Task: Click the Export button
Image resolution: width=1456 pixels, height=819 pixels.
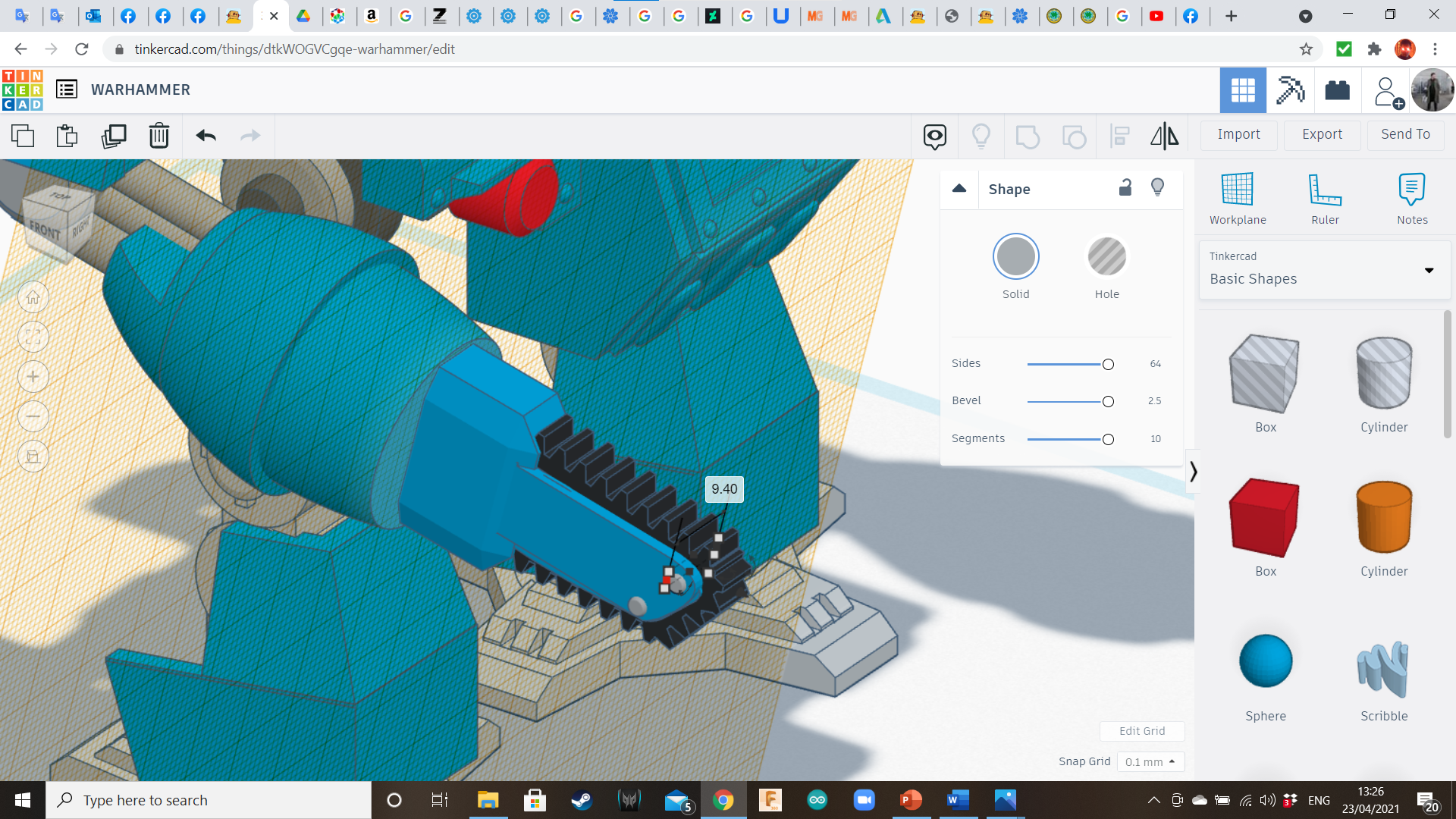Action: [x=1322, y=134]
